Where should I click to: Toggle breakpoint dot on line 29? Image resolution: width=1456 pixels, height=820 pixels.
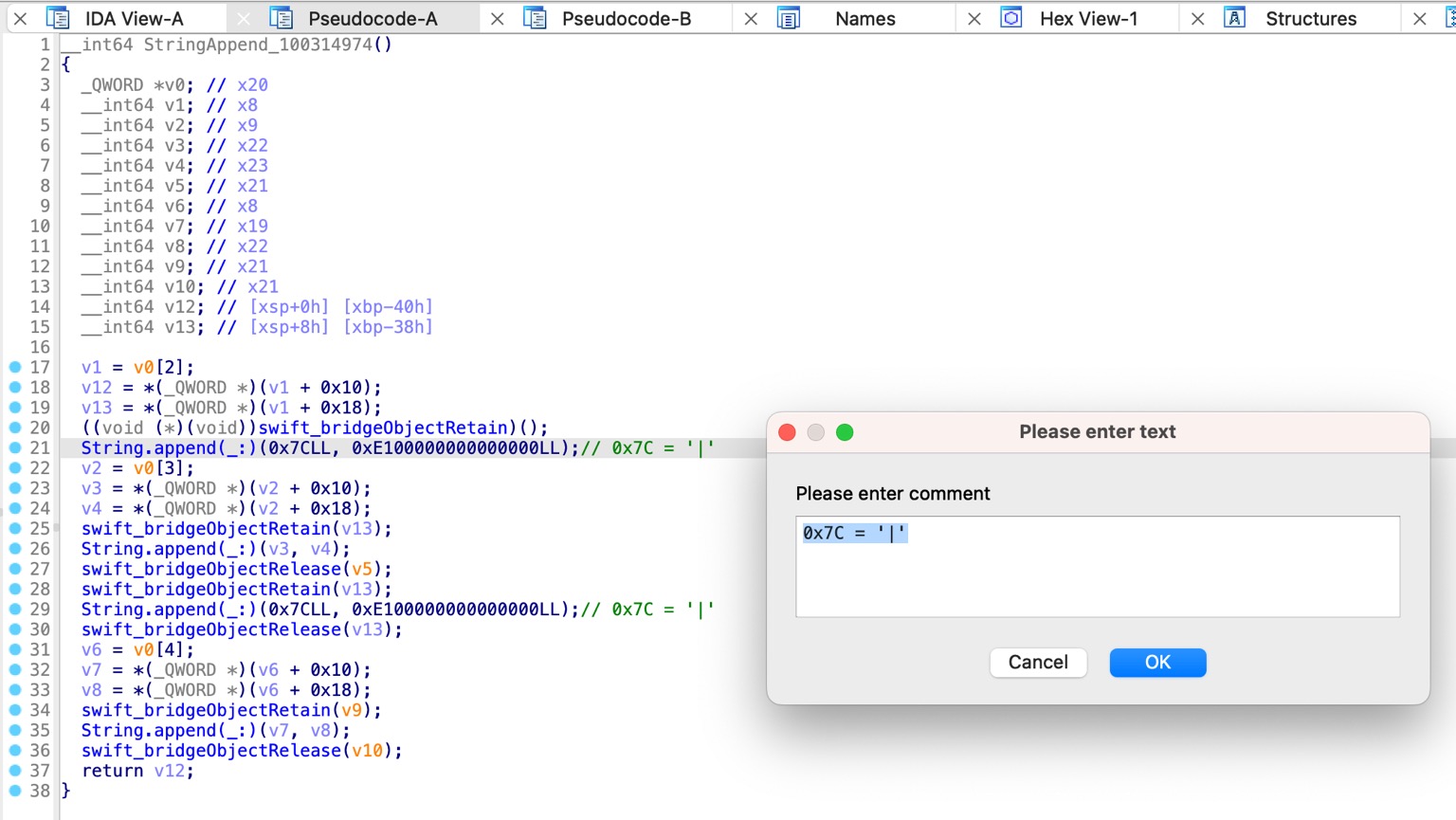pyautogui.click(x=15, y=610)
